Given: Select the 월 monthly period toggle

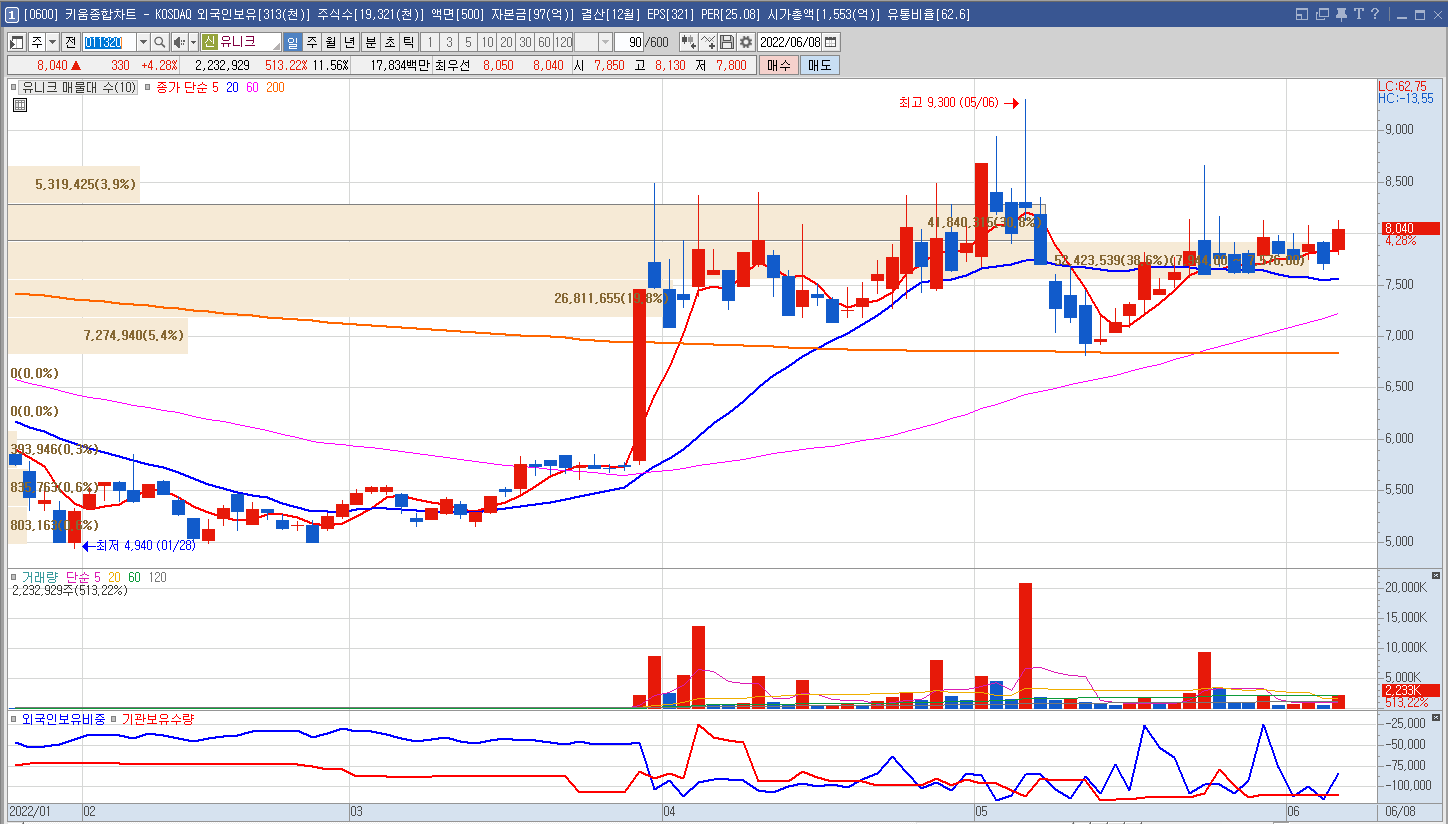Looking at the screenshot, I should [330, 42].
